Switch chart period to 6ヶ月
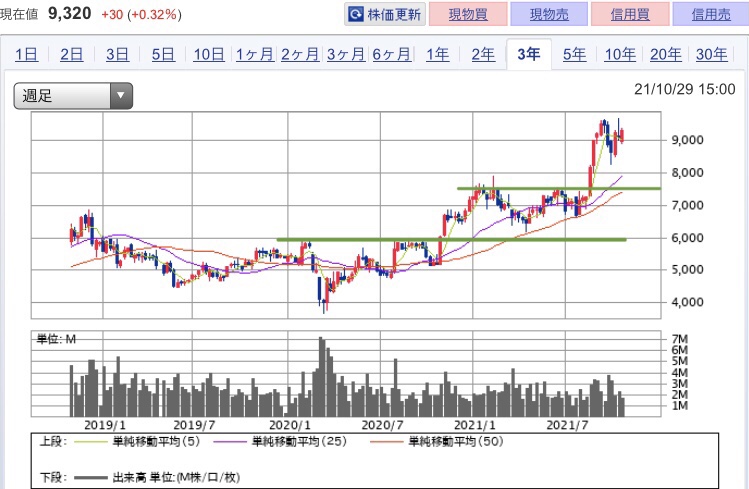Image resolution: width=749 pixels, height=489 pixels. [x=392, y=54]
